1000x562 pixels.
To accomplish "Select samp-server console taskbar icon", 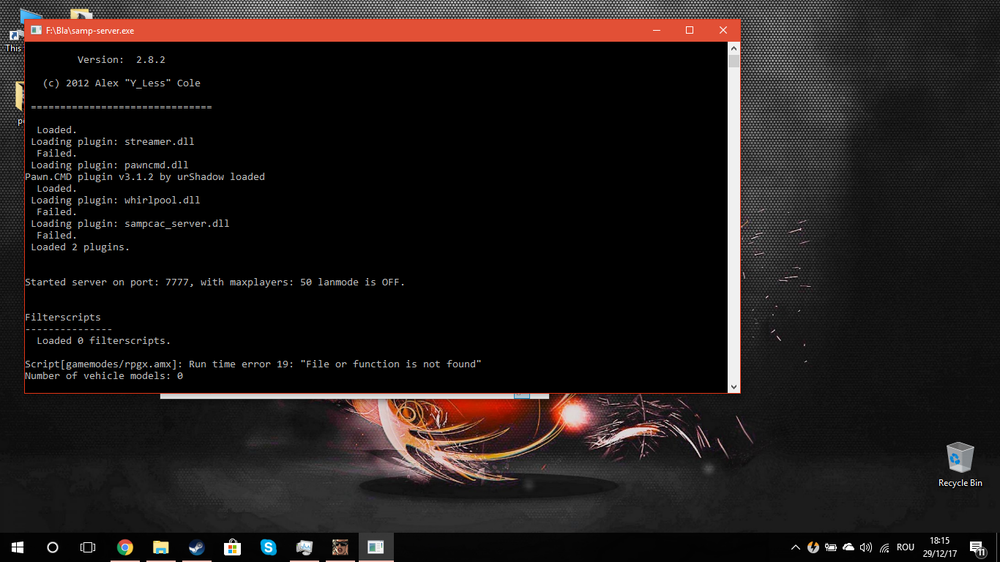I will pyautogui.click(x=376, y=547).
